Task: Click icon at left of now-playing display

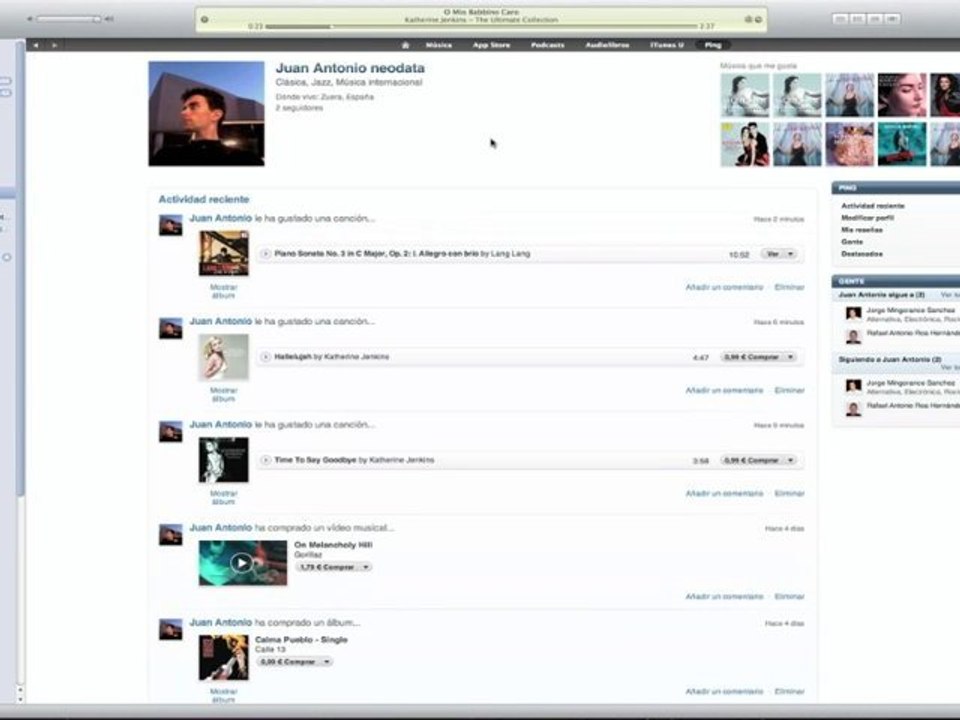Action: click(x=204, y=20)
